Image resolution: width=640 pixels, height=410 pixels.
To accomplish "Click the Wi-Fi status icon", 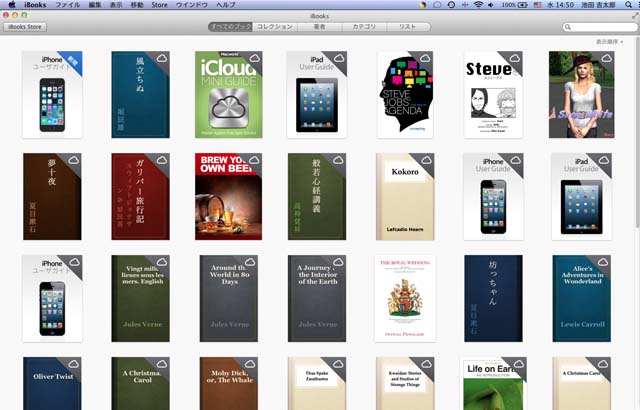I will point(478,5).
